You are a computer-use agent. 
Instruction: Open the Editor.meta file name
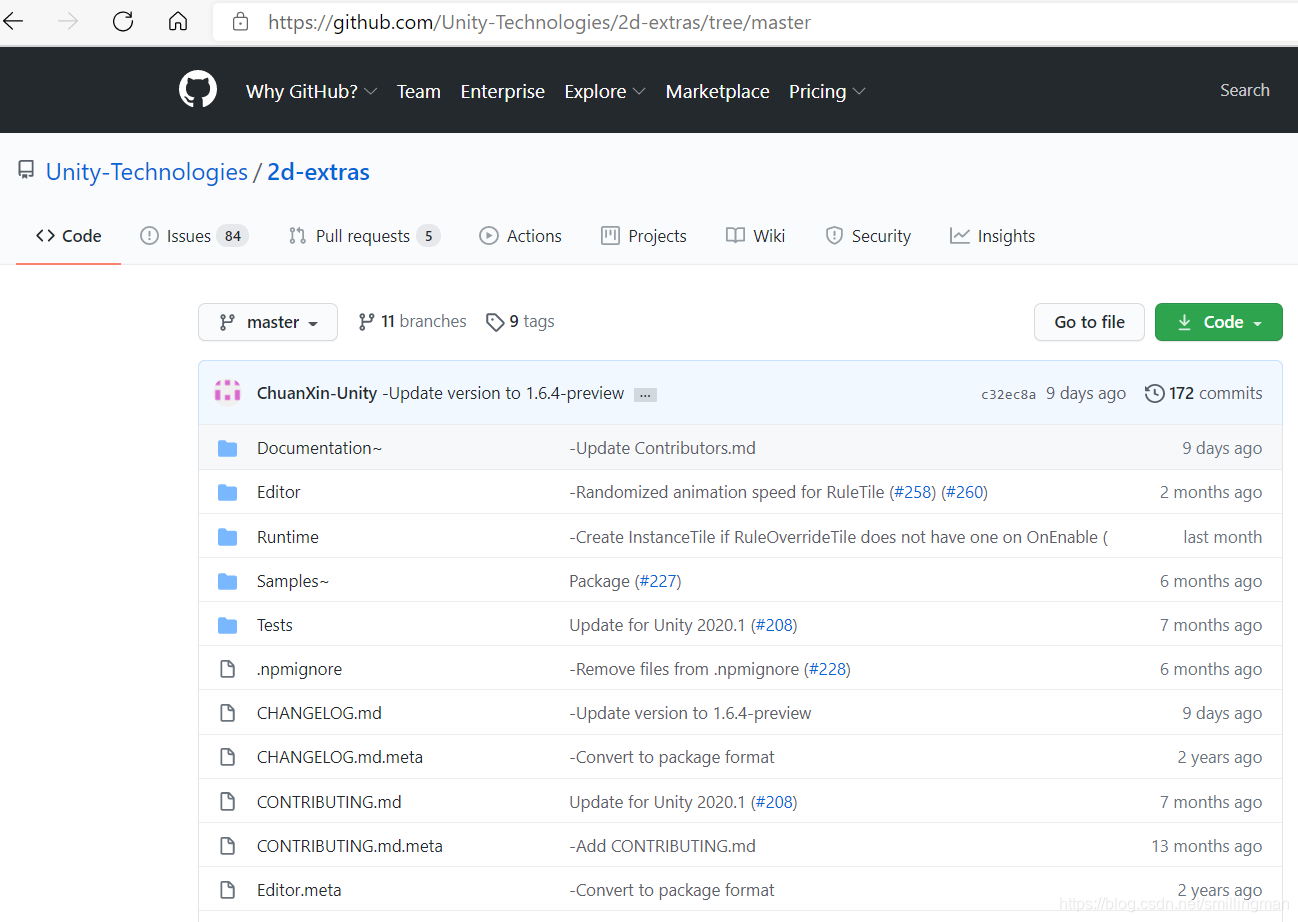tap(299, 890)
